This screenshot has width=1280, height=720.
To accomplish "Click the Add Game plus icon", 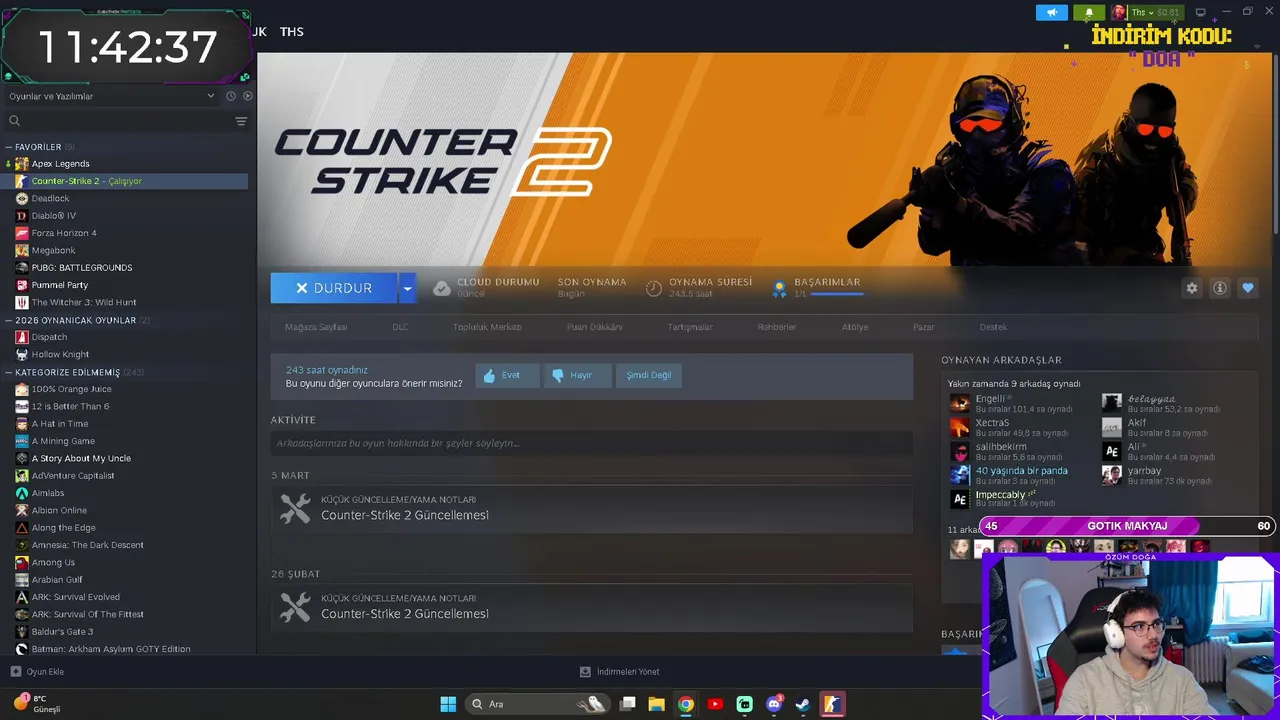I will pos(15,672).
